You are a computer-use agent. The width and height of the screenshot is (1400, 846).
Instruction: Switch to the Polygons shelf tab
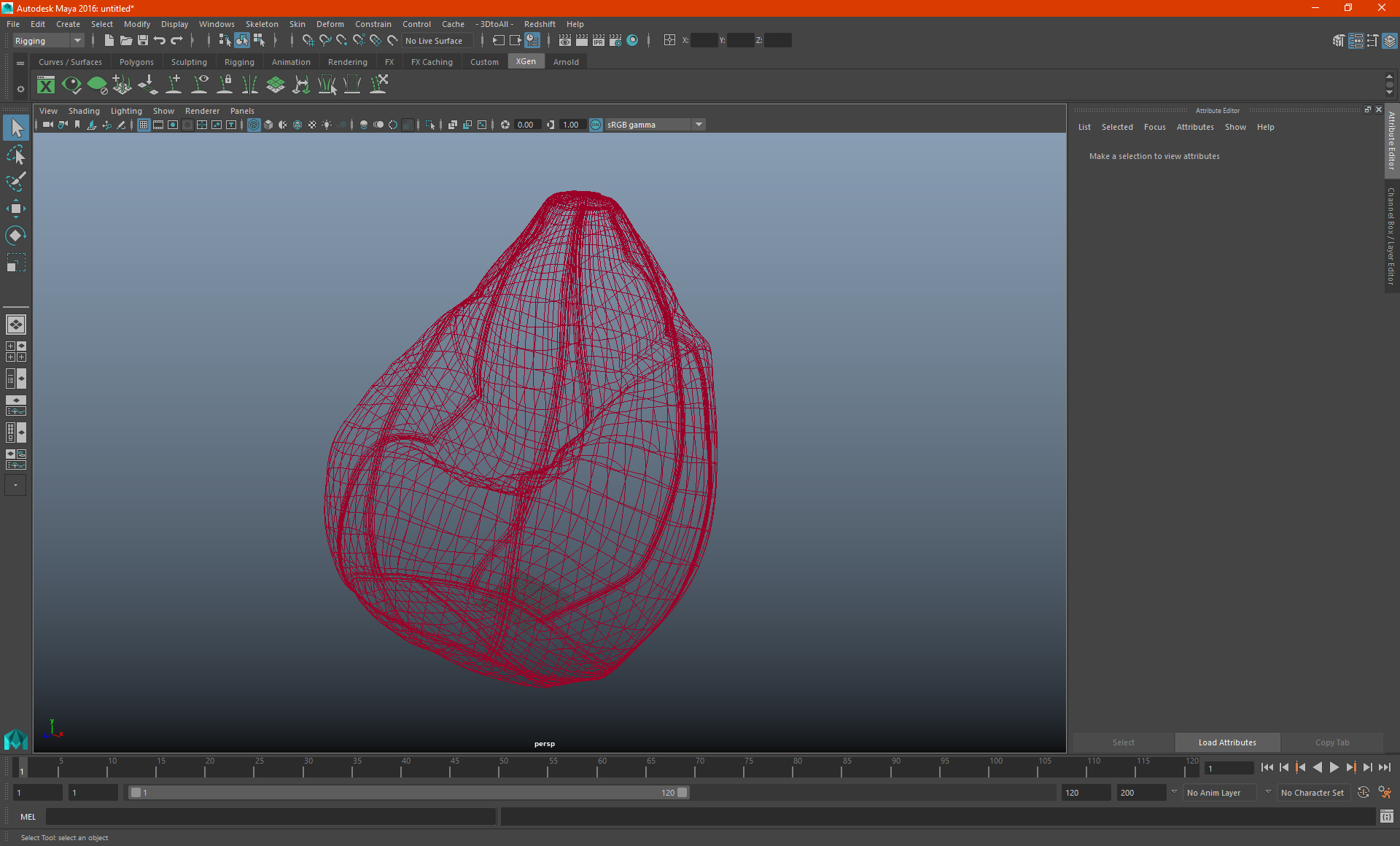click(x=136, y=62)
